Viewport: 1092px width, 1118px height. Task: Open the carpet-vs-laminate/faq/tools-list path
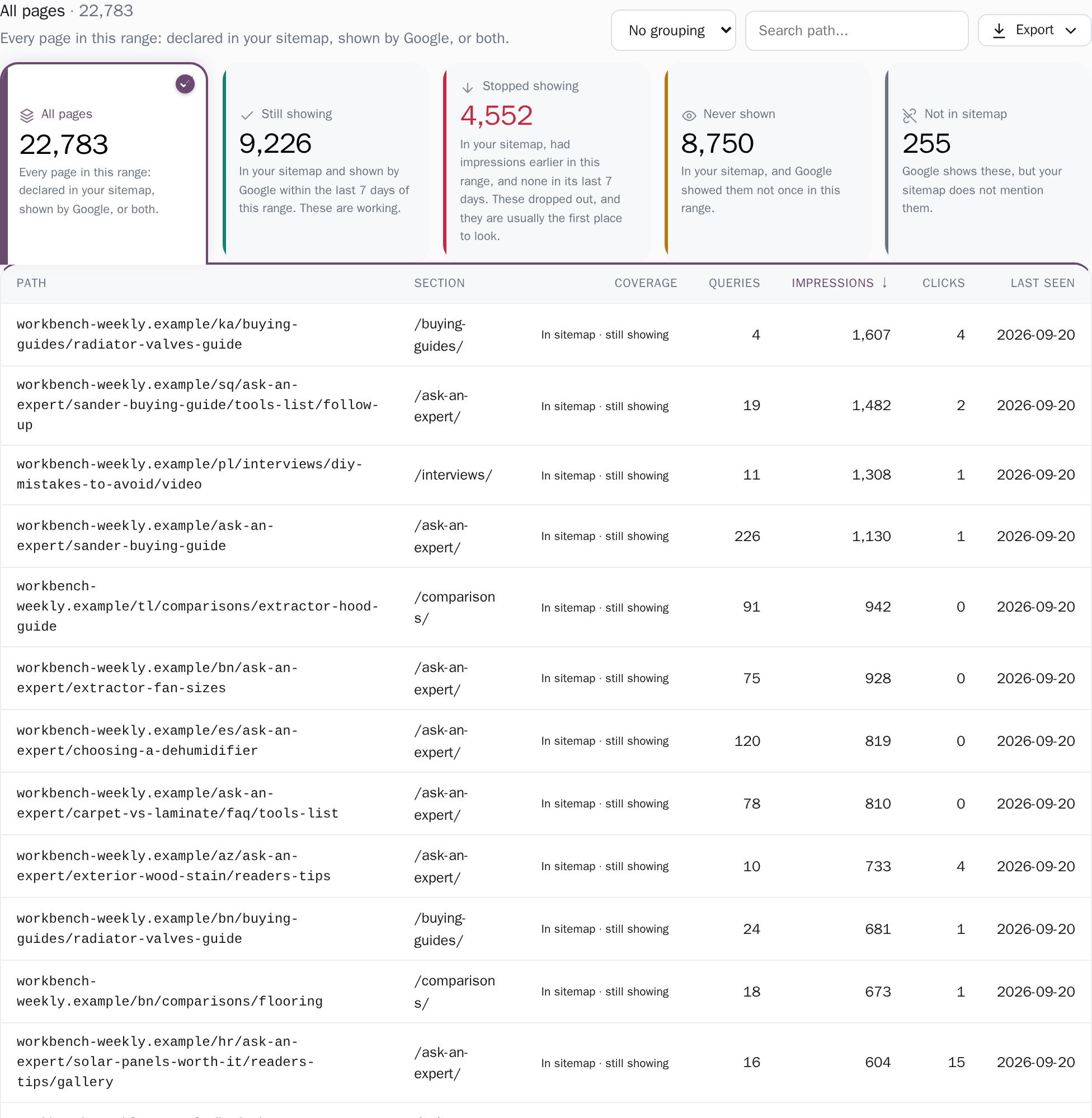tap(177, 802)
